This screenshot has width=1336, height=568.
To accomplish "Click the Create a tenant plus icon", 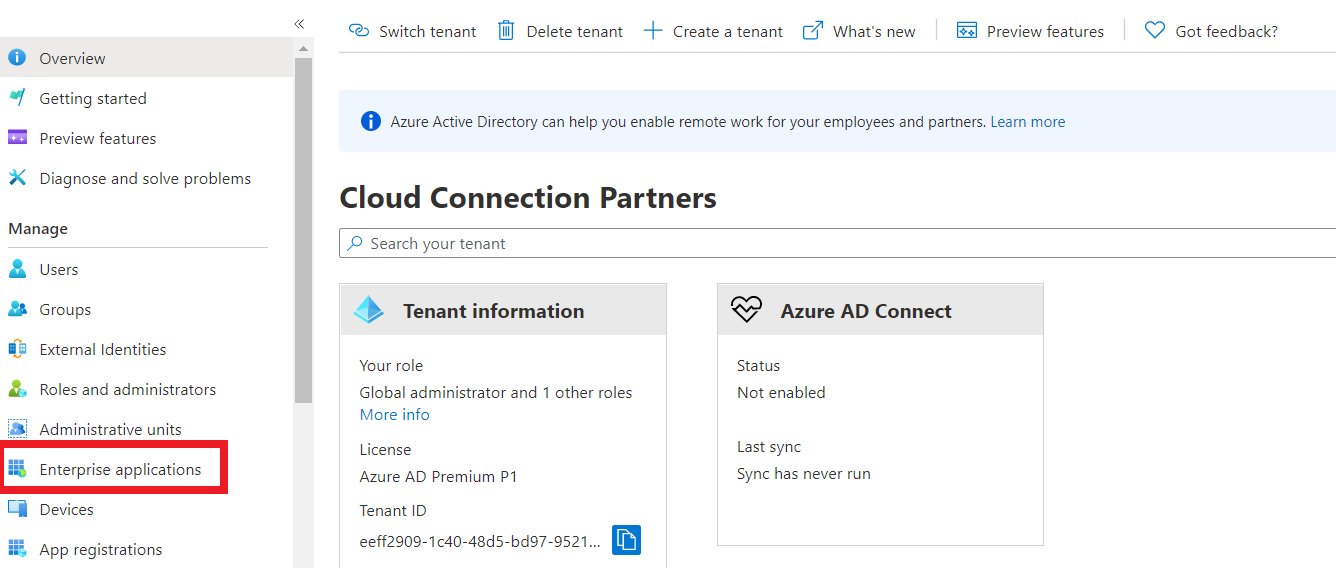I will pos(653,31).
